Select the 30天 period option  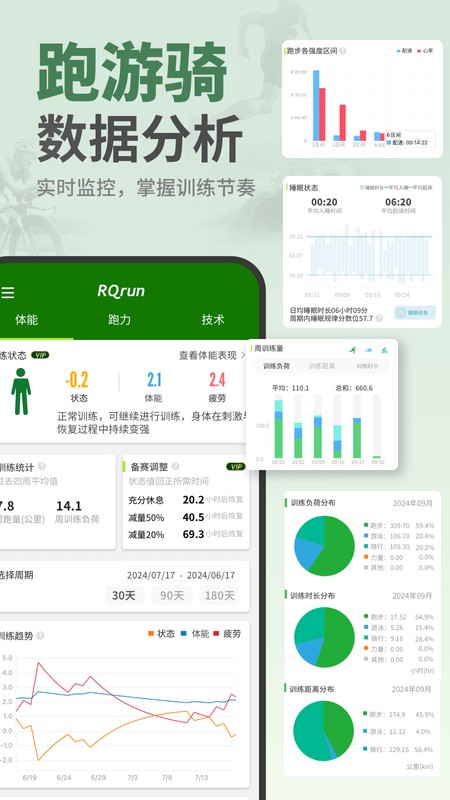tap(124, 595)
